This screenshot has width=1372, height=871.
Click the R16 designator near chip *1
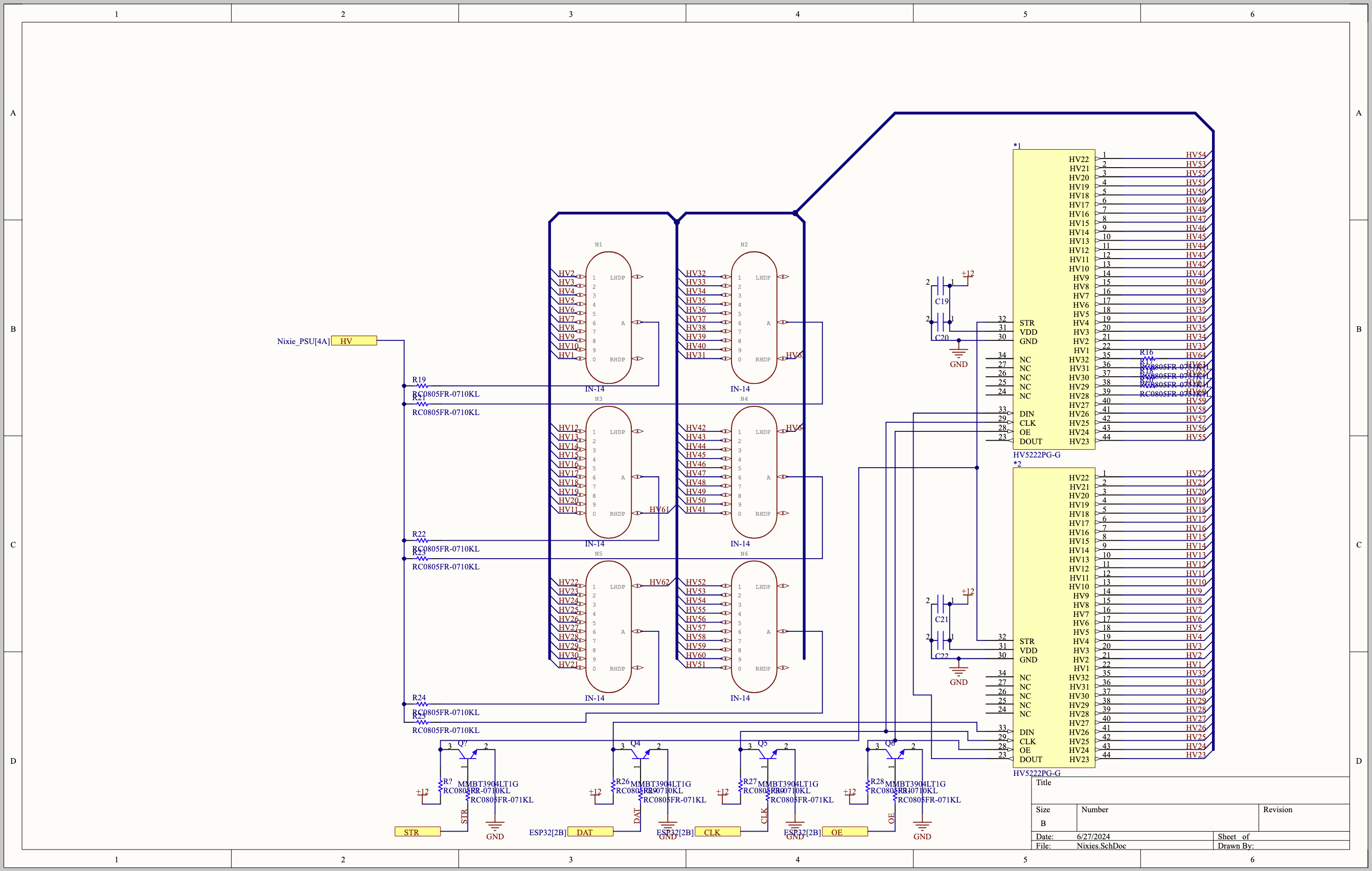[x=1147, y=352]
